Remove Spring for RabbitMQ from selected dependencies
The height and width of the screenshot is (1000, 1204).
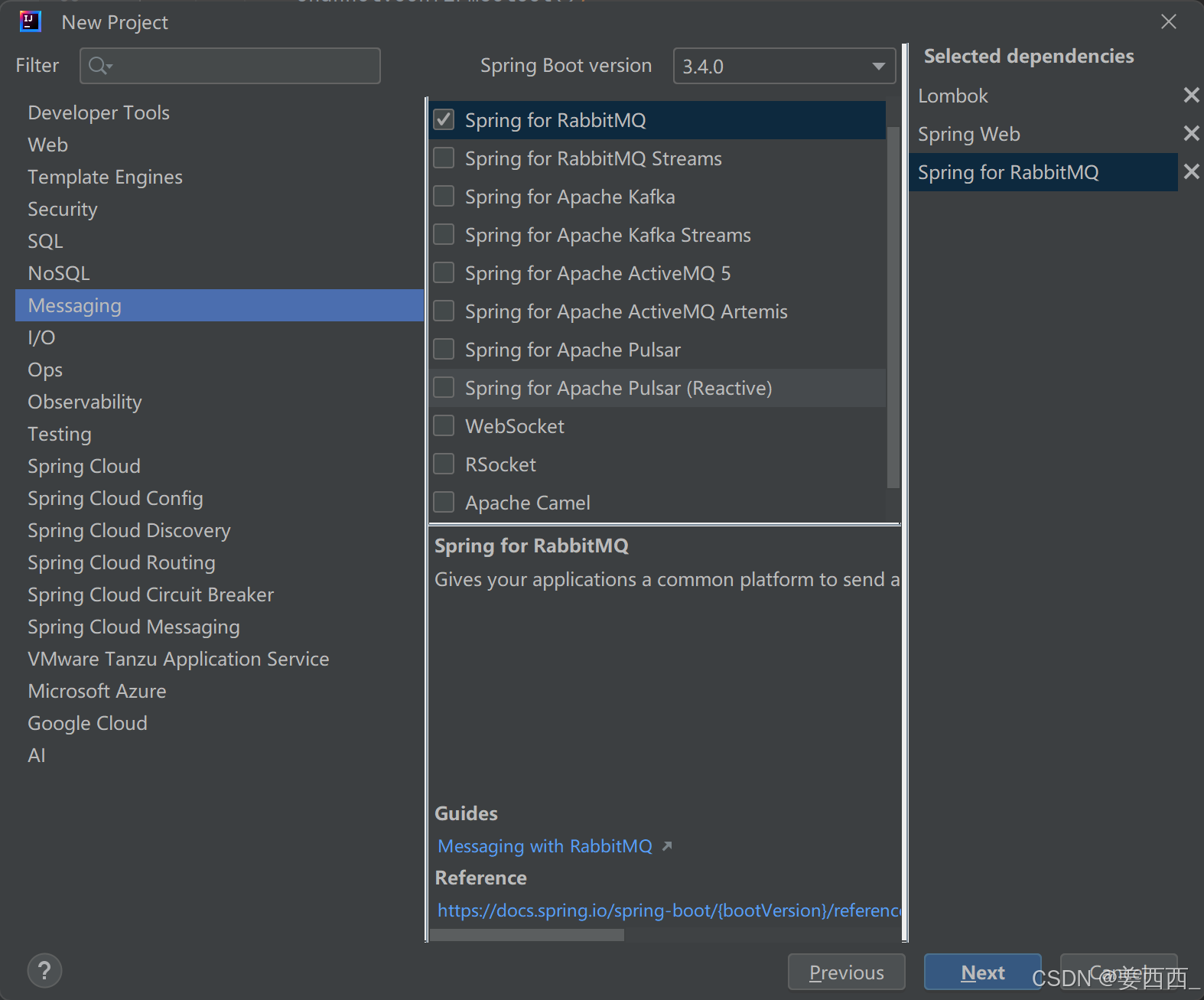click(x=1191, y=171)
